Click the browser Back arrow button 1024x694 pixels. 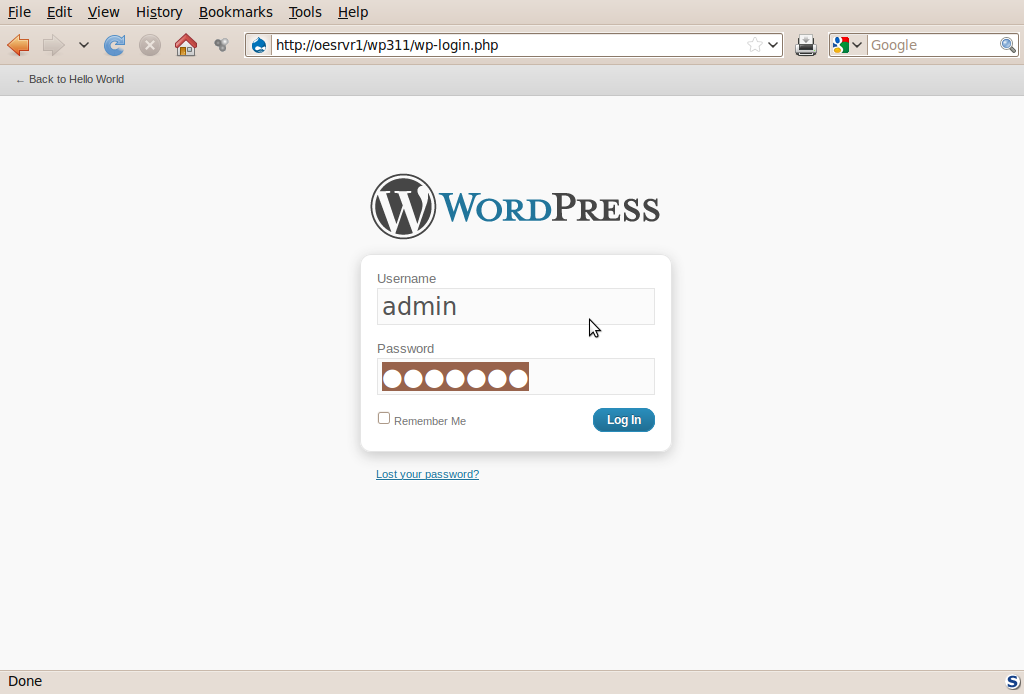[x=18, y=45]
